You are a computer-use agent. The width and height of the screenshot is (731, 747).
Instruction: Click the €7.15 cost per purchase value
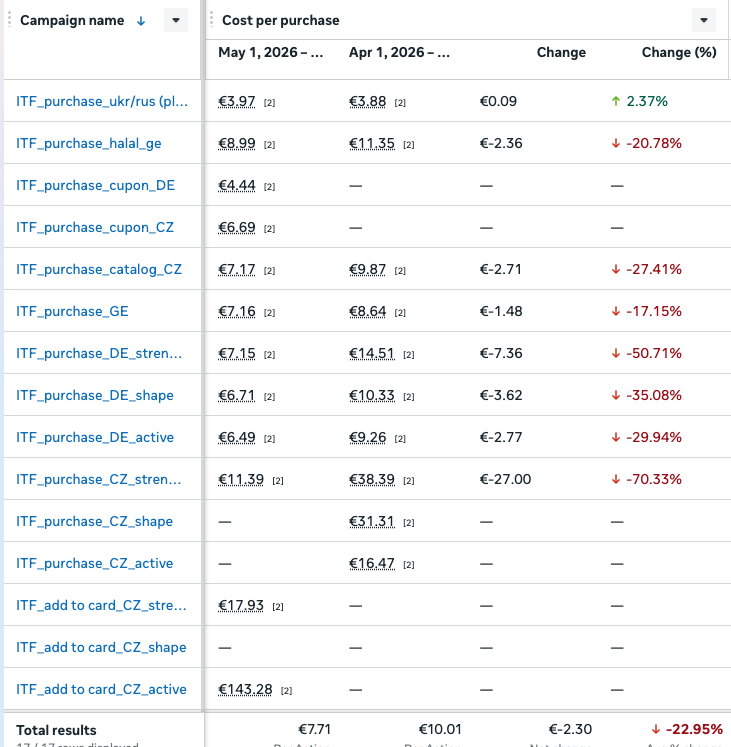tap(237, 353)
